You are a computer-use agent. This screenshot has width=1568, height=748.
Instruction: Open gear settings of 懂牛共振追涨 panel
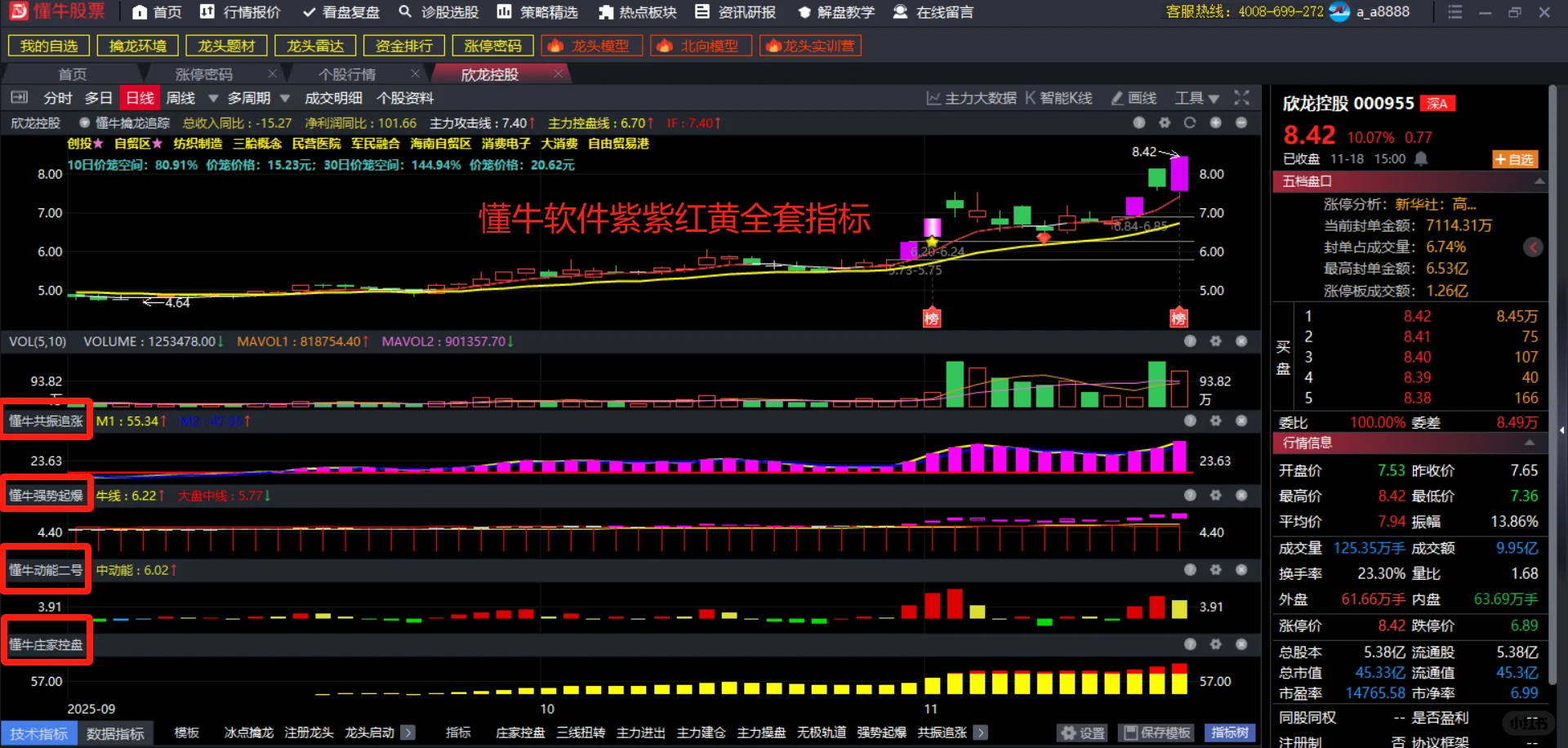1216,421
